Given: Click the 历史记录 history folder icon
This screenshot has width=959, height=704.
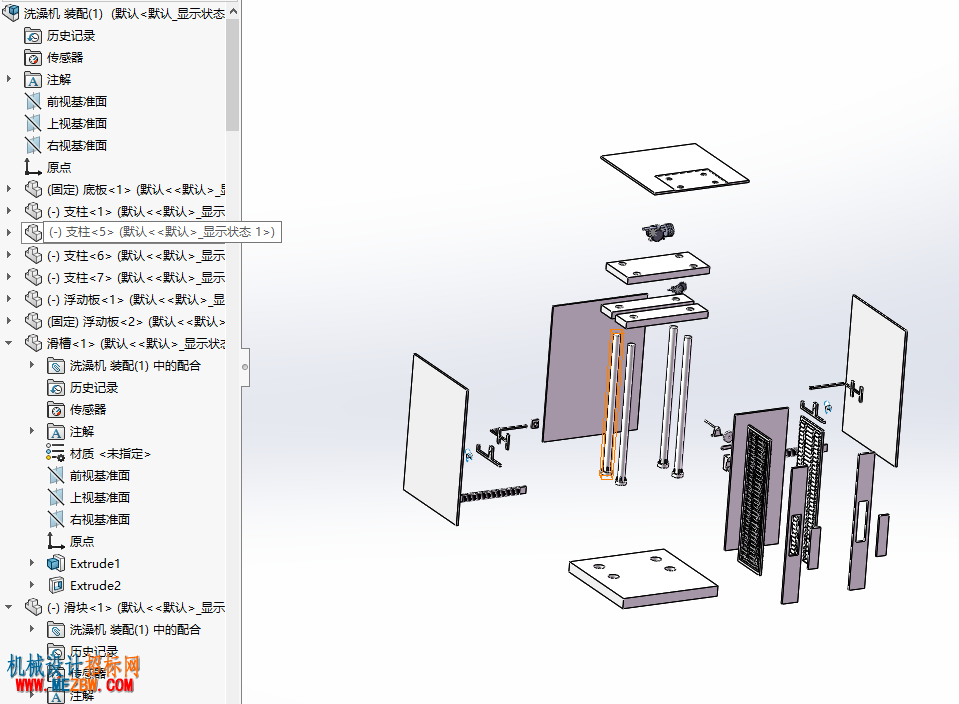Looking at the screenshot, I should (33, 36).
